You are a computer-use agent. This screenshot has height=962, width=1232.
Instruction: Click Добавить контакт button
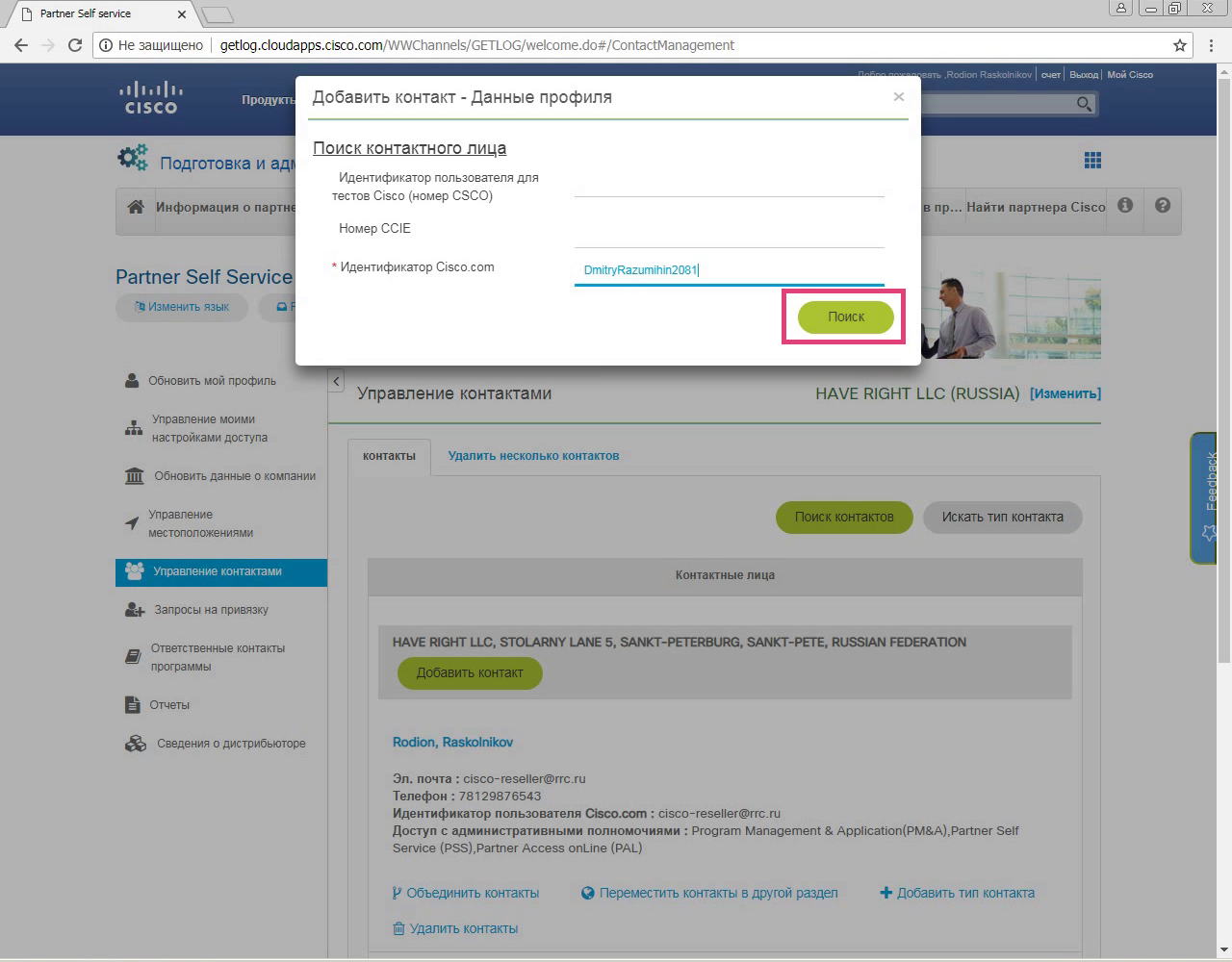470,672
